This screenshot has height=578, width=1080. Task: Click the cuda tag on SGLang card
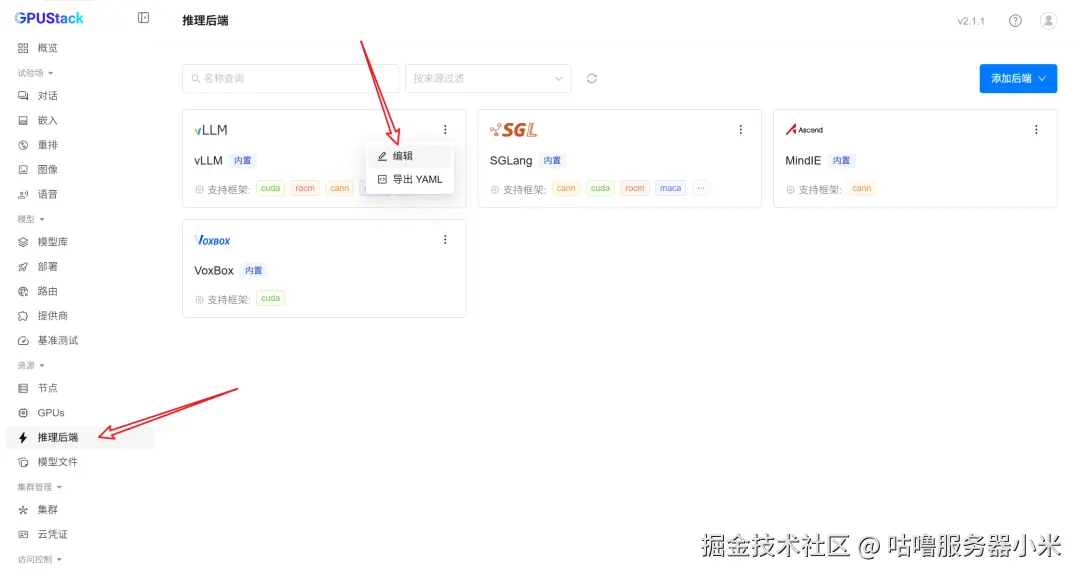(601, 188)
